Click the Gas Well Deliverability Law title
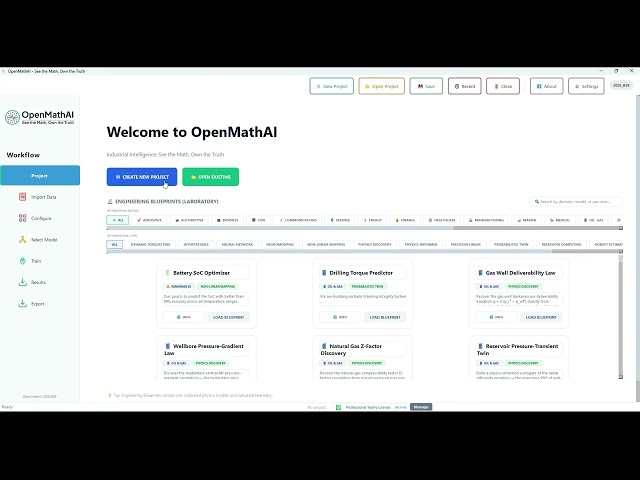The width and height of the screenshot is (640, 480). 520,273
